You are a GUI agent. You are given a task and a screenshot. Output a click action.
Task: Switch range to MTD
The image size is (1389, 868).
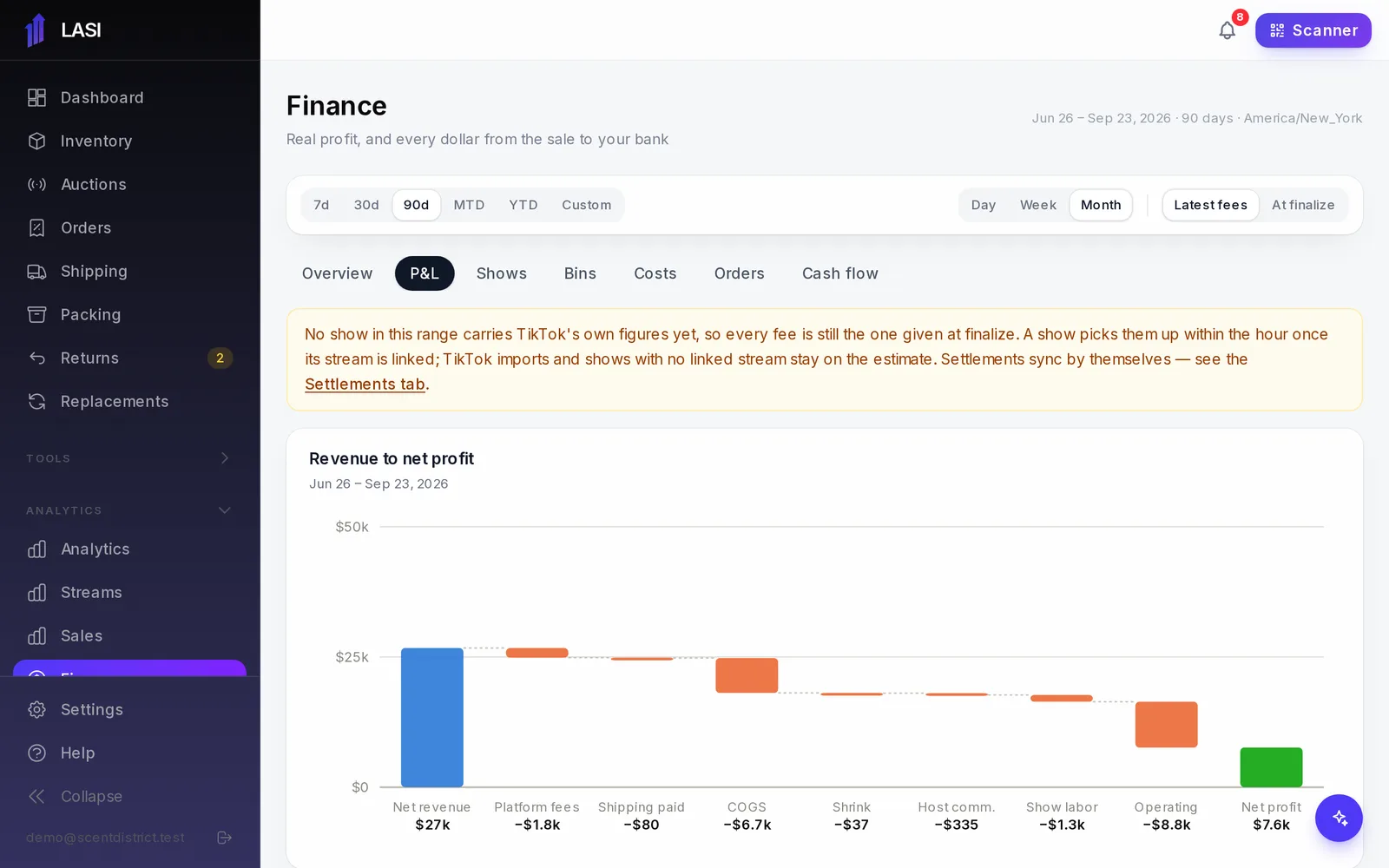469,205
